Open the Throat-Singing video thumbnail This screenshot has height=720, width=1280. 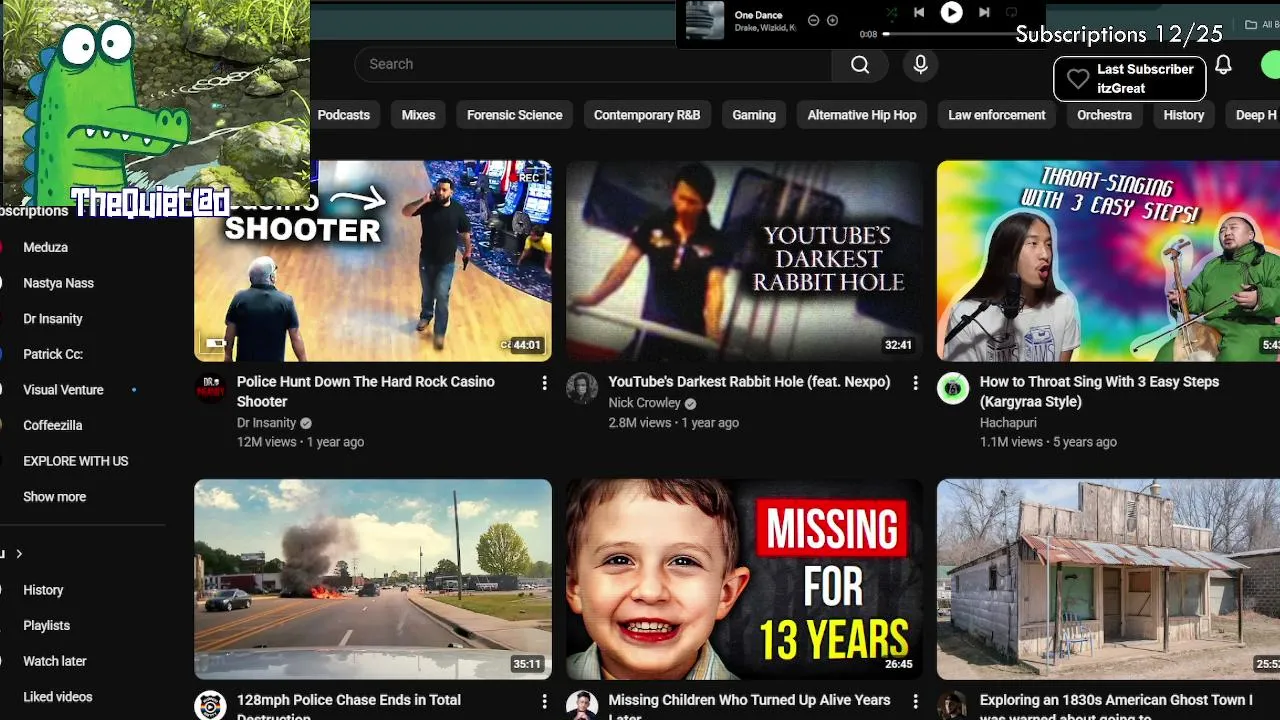tap(1108, 261)
